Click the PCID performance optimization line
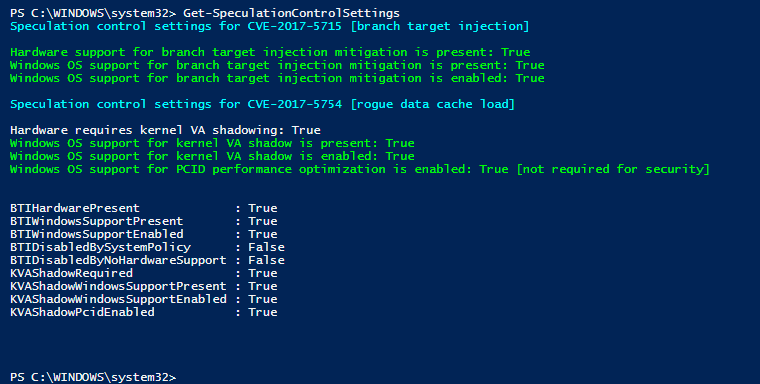 click(360, 169)
